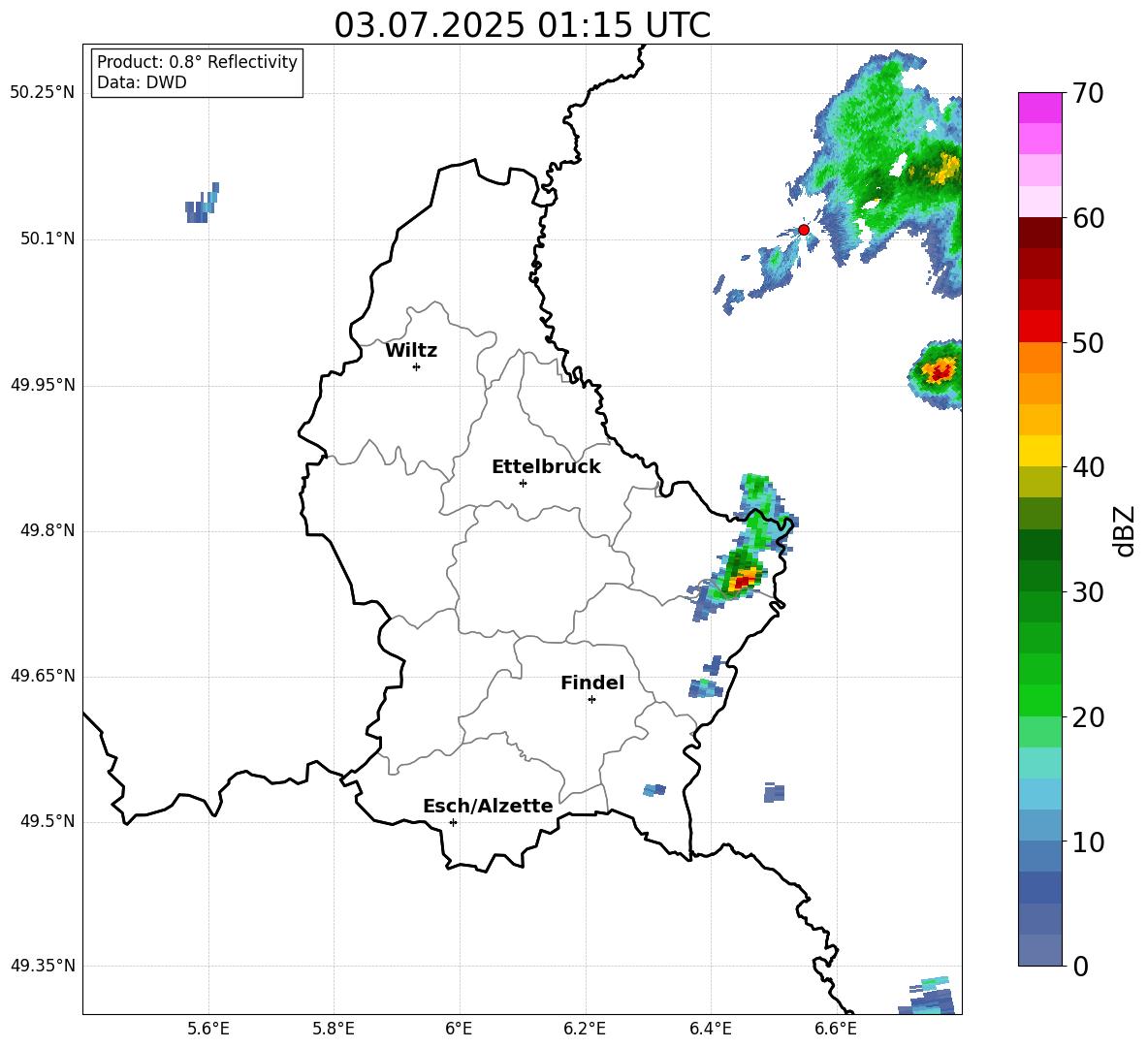This screenshot has height=1048, width=1148.
Task: Click the 'Data: DWD' text
Action: coord(142,82)
